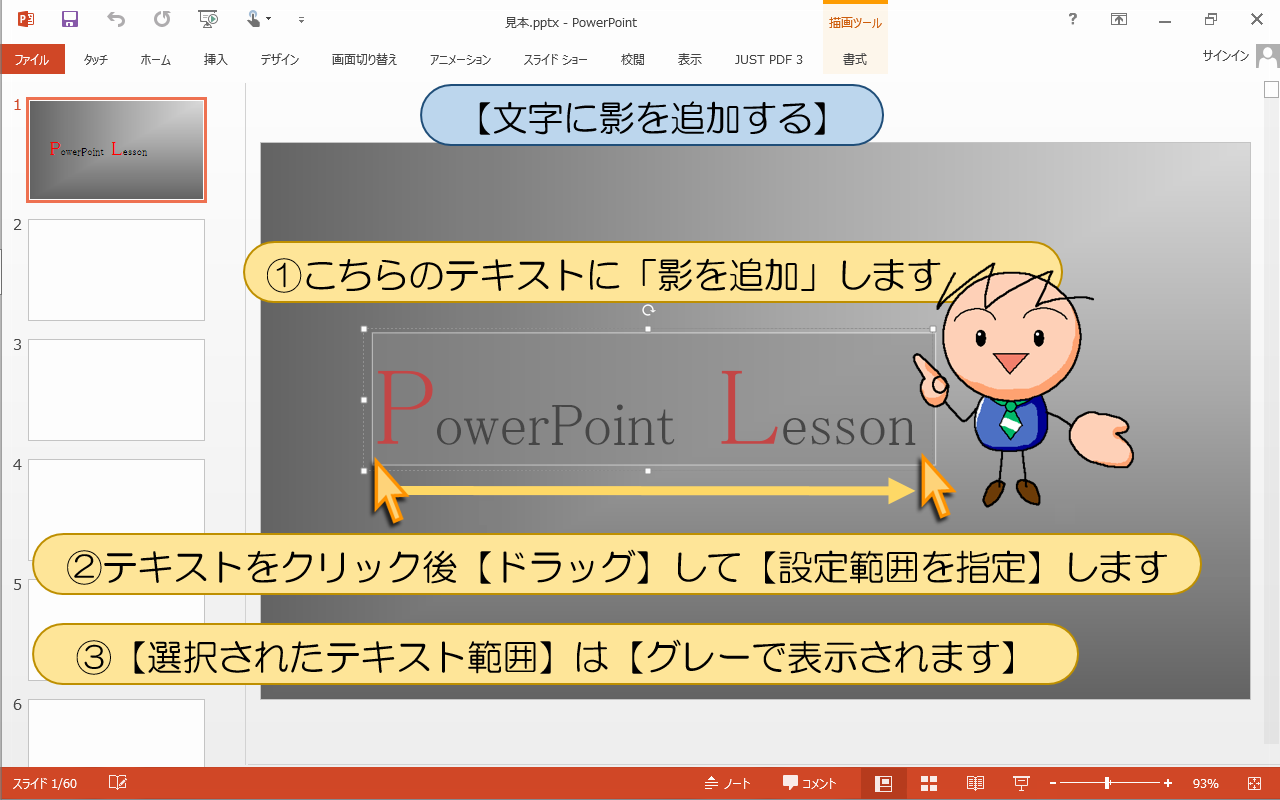Select slide 1 thumbnail
1280x800 pixels.
pos(116,150)
